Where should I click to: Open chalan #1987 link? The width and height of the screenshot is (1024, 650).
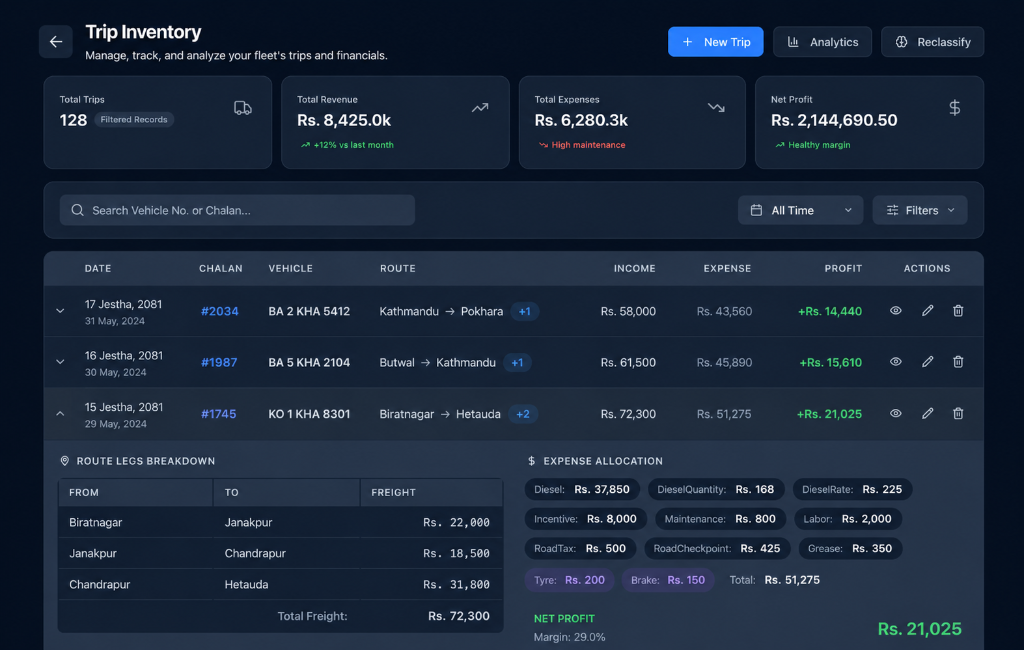219,362
